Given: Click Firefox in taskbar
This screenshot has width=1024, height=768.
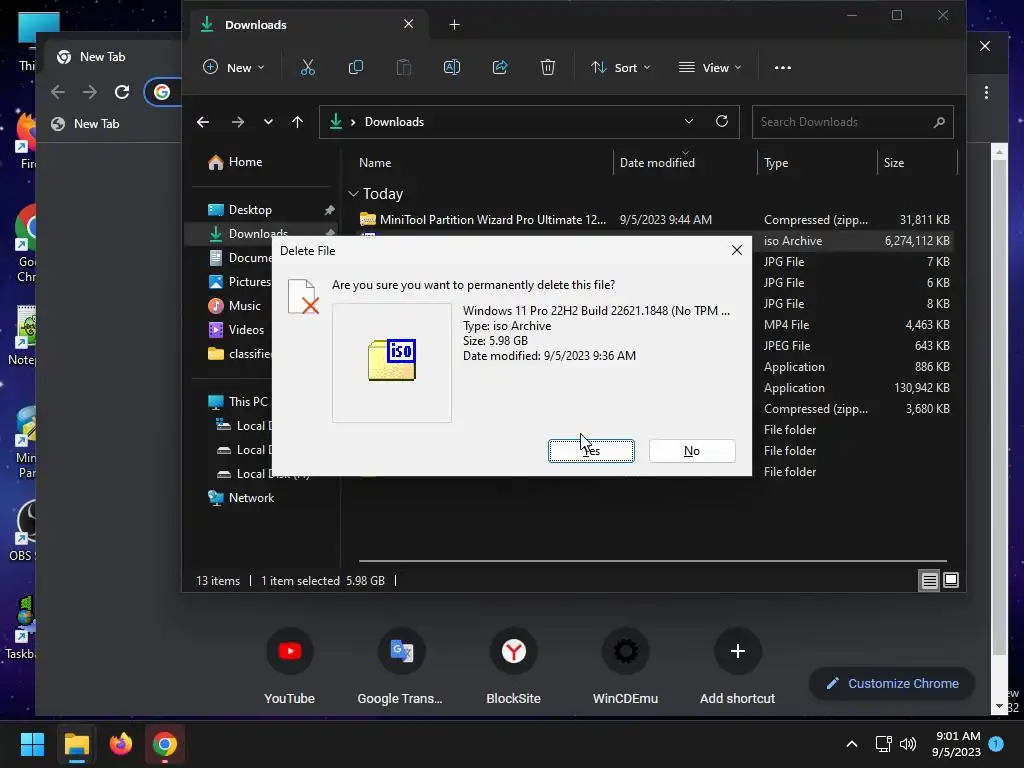Looking at the screenshot, I should coord(121,744).
